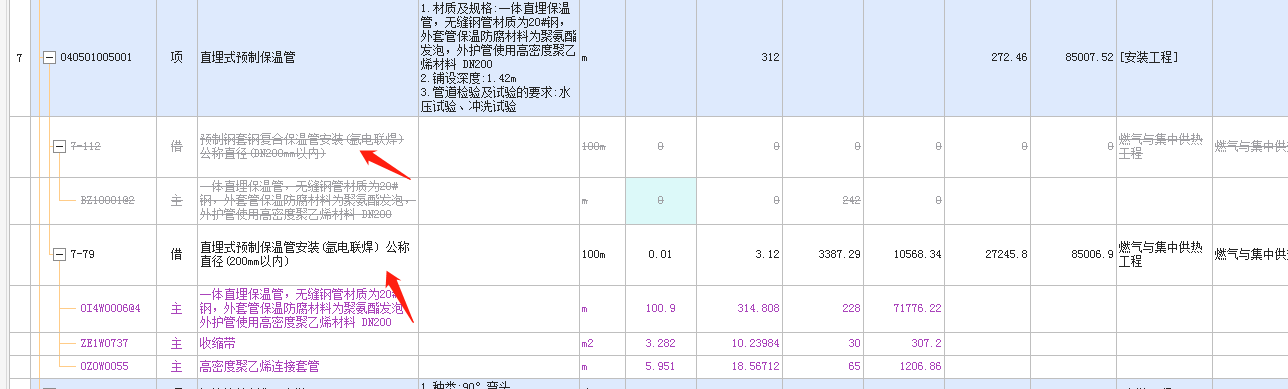Click the [安装工程] category cell

pyautogui.click(x=1163, y=58)
